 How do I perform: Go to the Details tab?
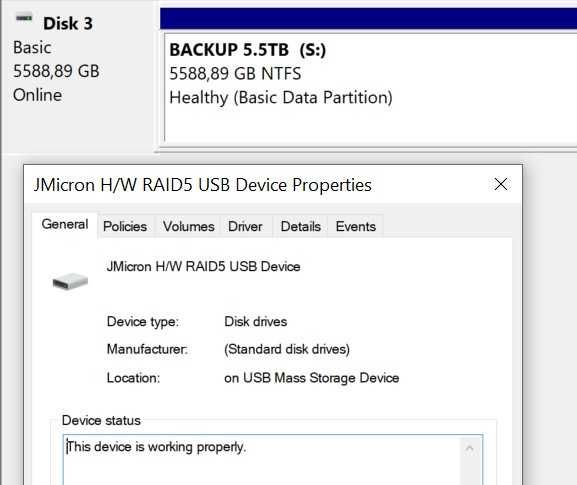(301, 226)
